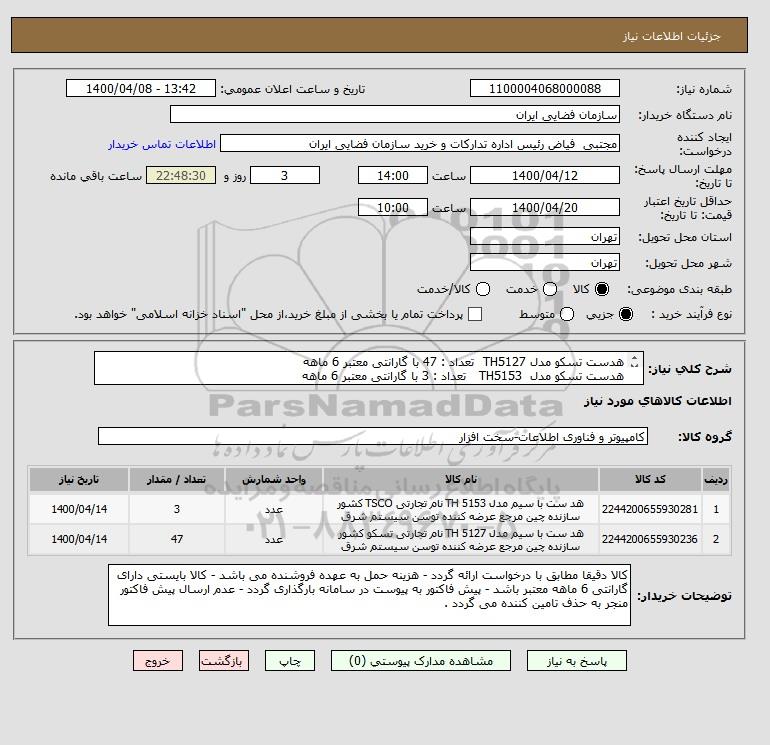Viewport: 770px width, 745px height.
Task: Click the row 1 need date 1400/04/14
Action: coord(79,509)
